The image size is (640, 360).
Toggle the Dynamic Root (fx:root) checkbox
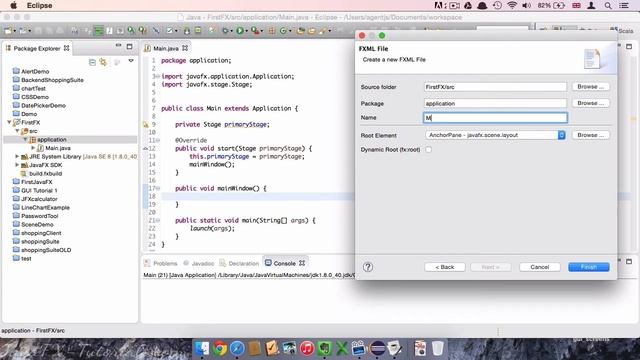click(429, 150)
